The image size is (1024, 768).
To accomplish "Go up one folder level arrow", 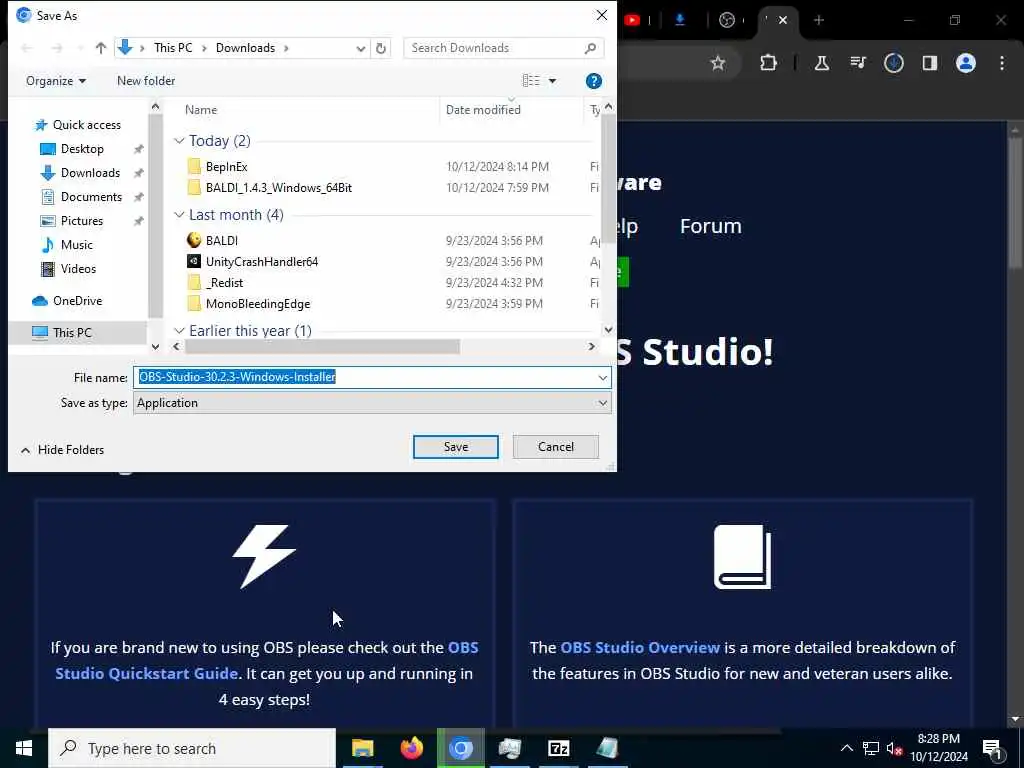I will click(101, 48).
